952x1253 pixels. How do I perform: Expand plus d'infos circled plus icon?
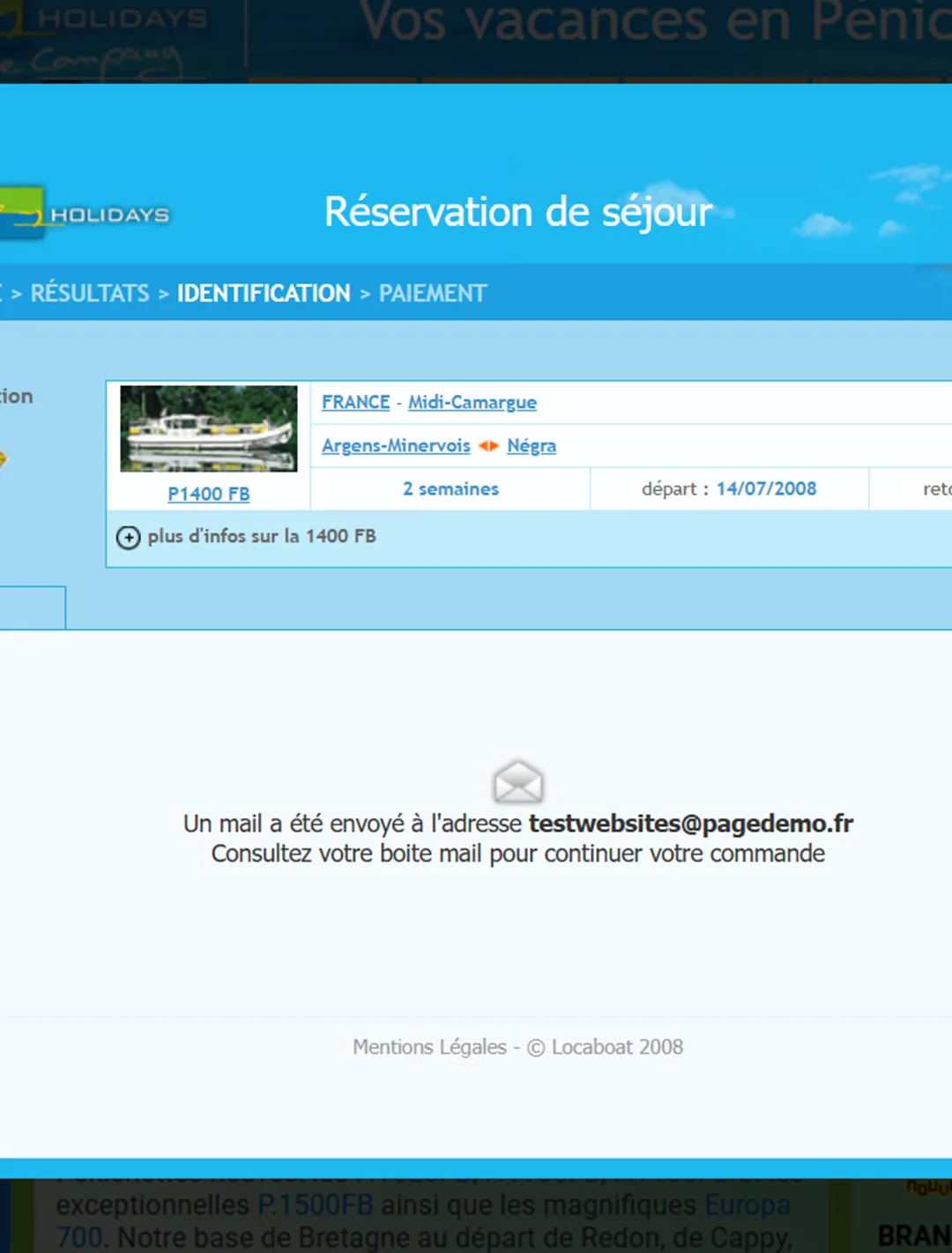click(x=129, y=537)
